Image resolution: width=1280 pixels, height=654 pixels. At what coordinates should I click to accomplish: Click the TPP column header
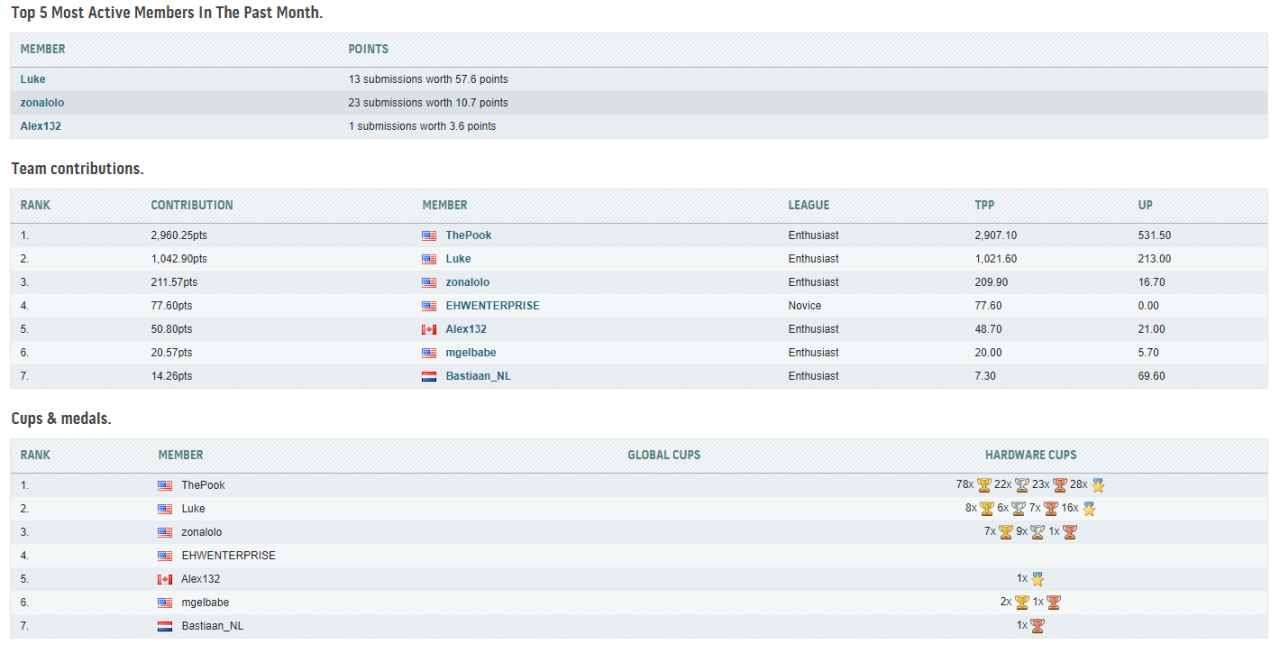984,205
